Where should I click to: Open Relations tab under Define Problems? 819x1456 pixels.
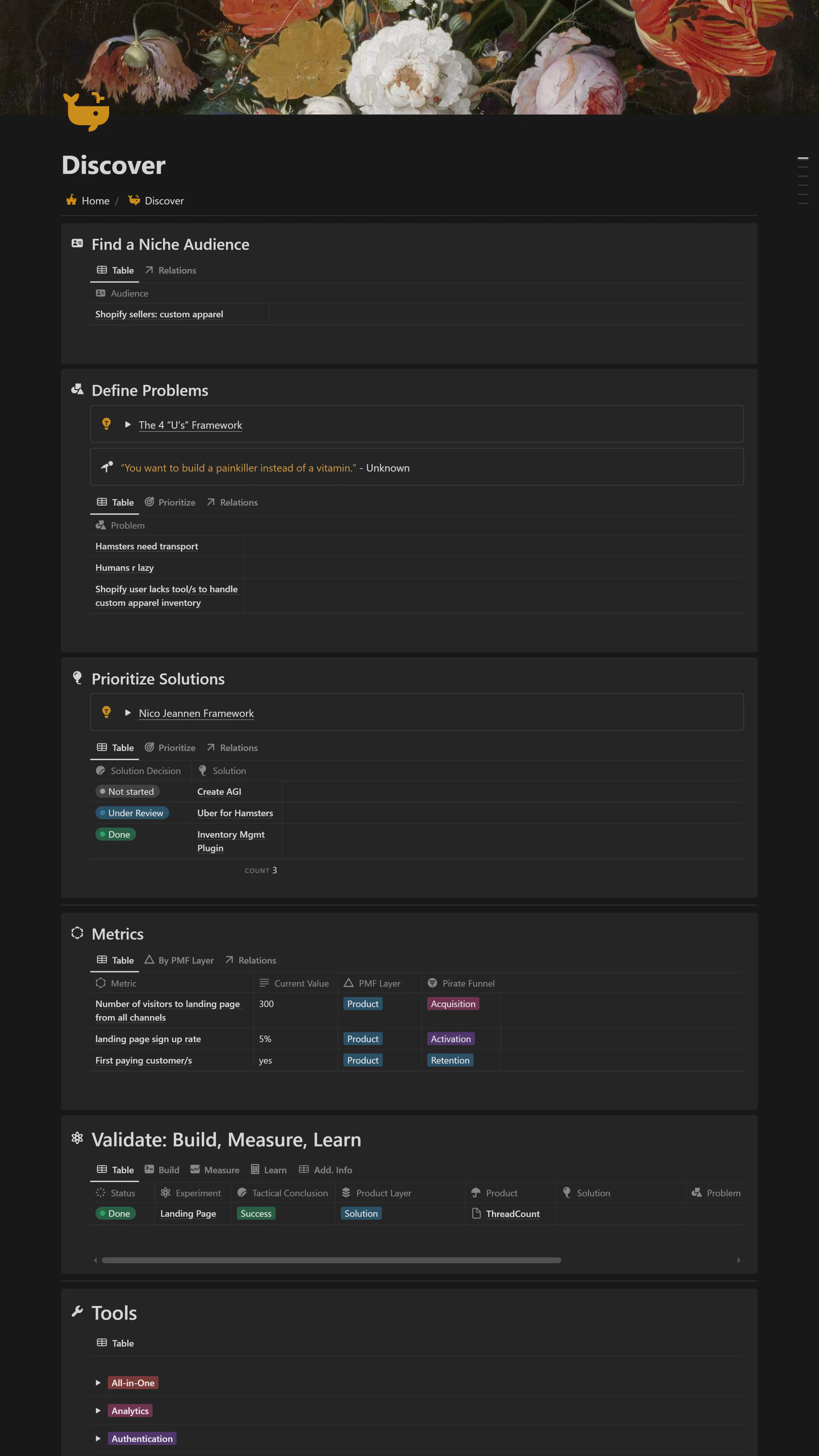(232, 502)
